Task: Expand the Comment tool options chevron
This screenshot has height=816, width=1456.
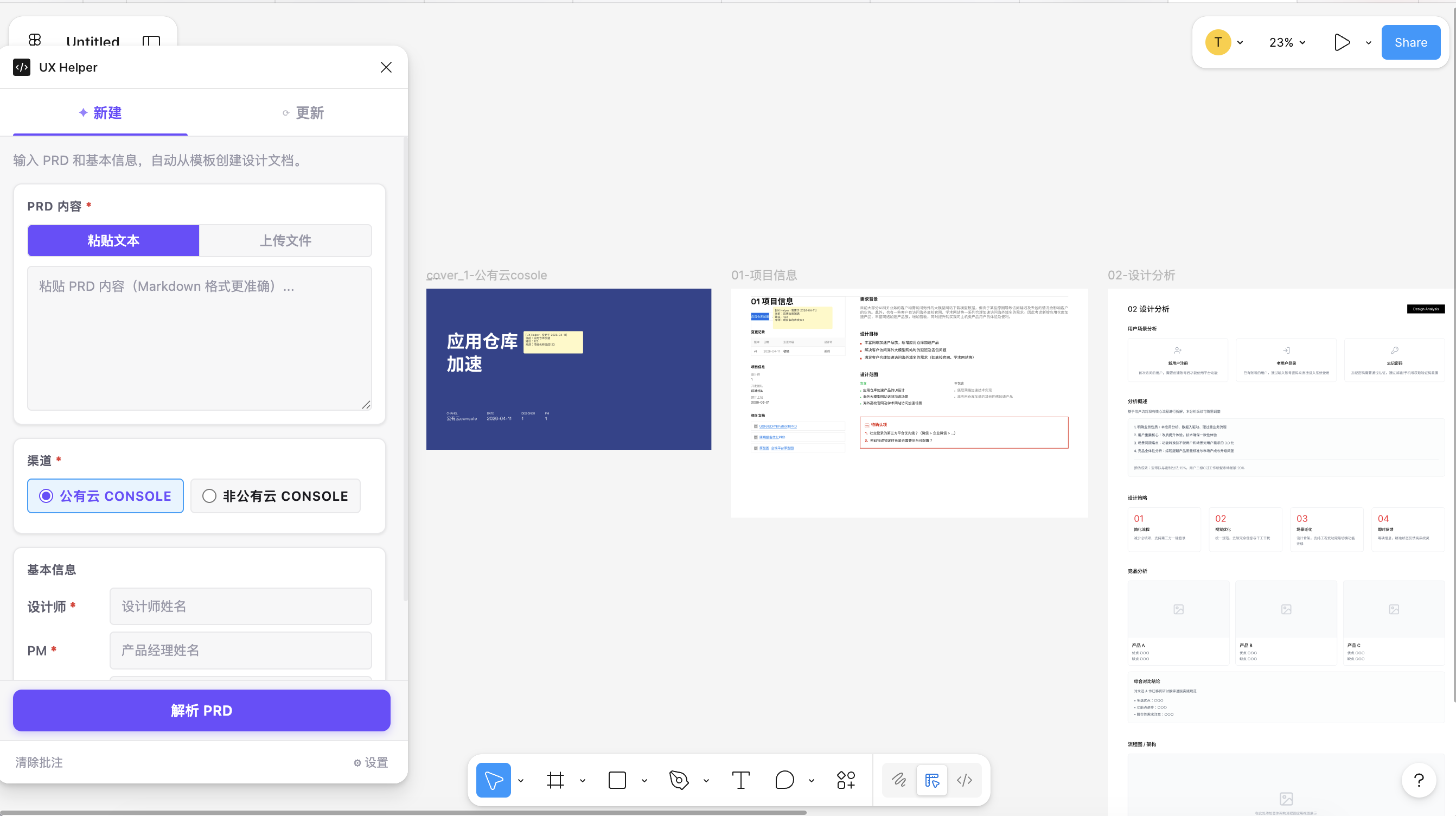Action: tap(811, 780)
